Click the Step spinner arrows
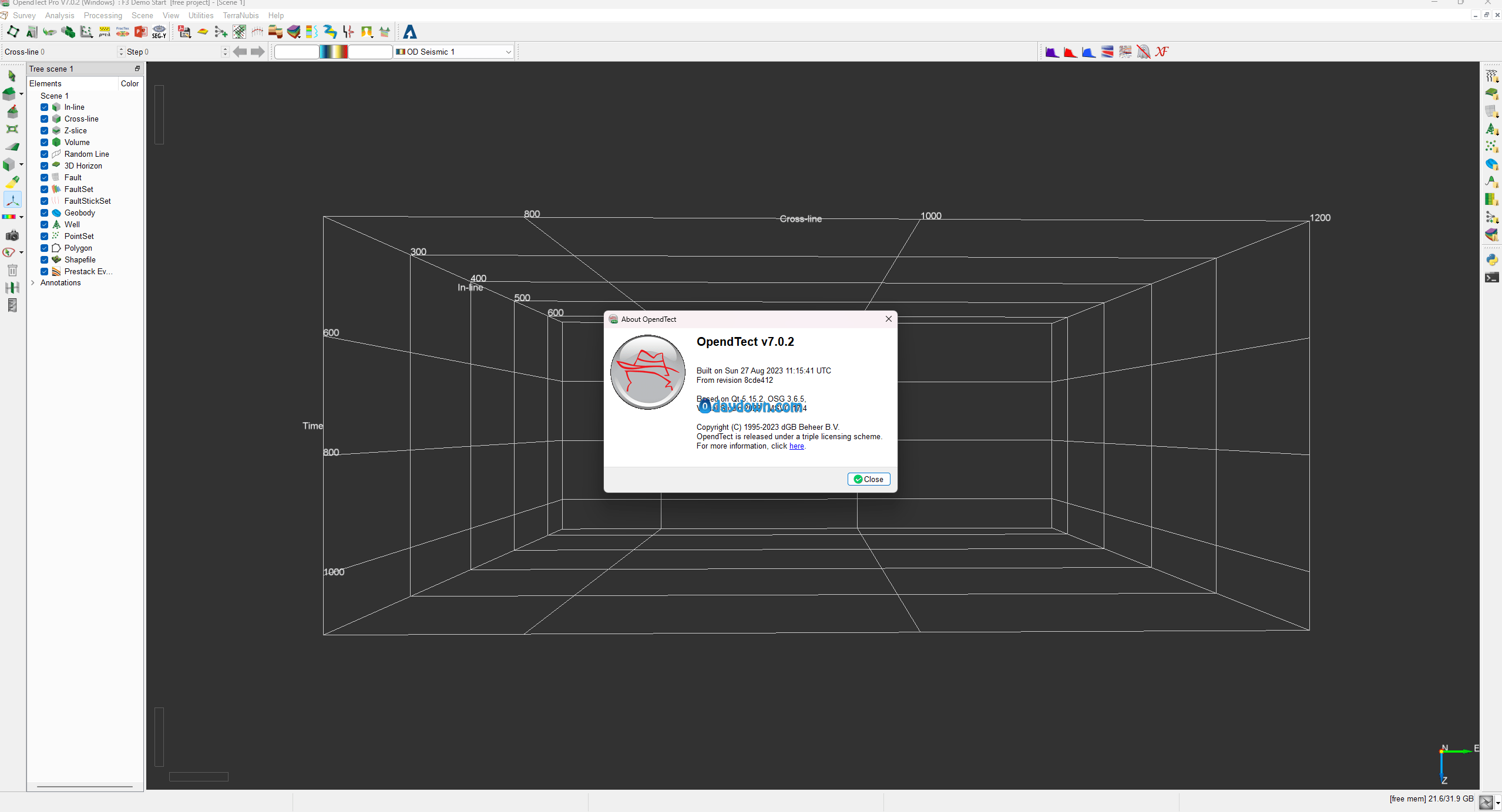 [x=225, y=52]
